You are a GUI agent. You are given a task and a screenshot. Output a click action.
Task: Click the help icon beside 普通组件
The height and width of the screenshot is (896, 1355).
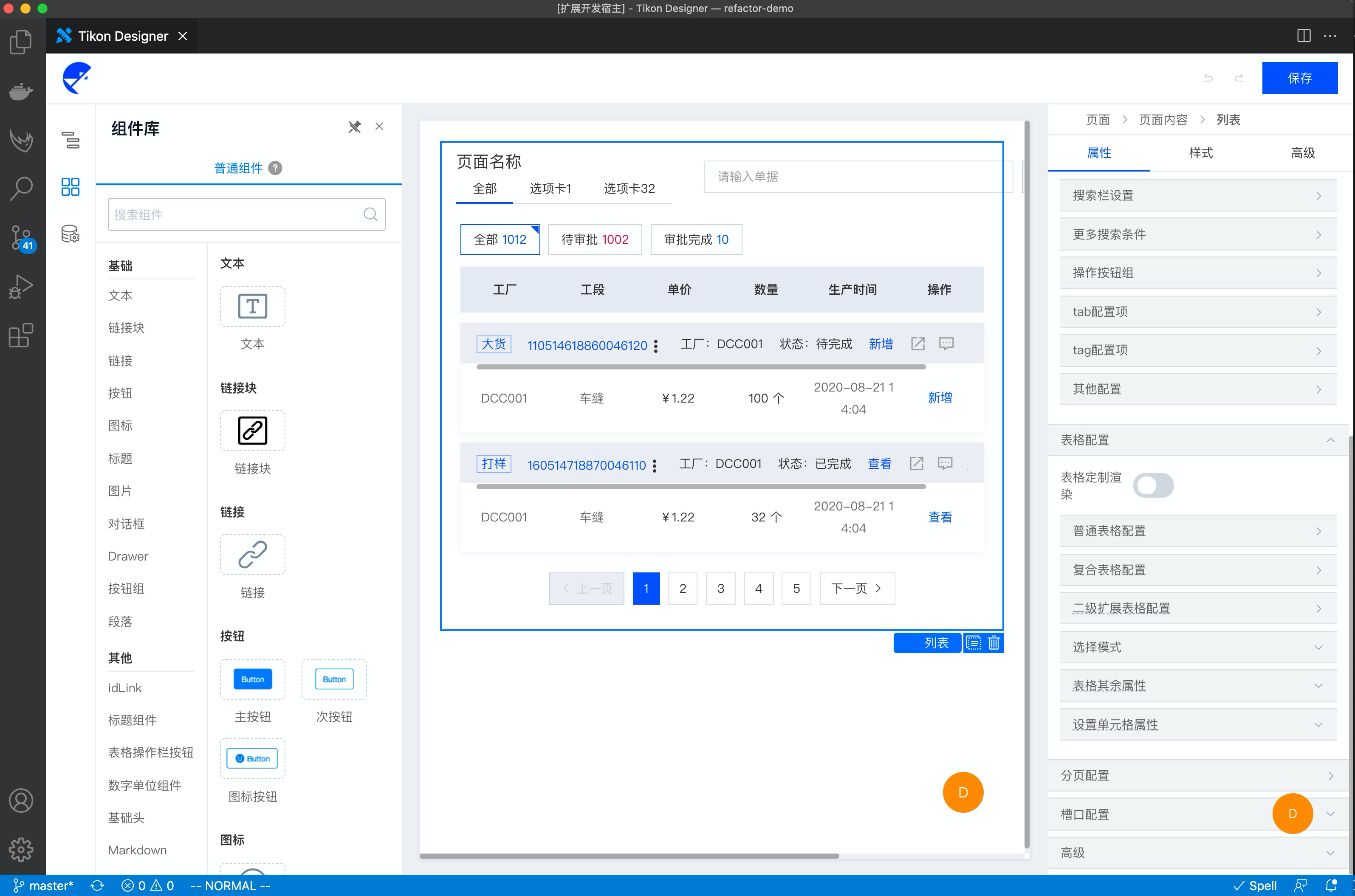[275, 168]
